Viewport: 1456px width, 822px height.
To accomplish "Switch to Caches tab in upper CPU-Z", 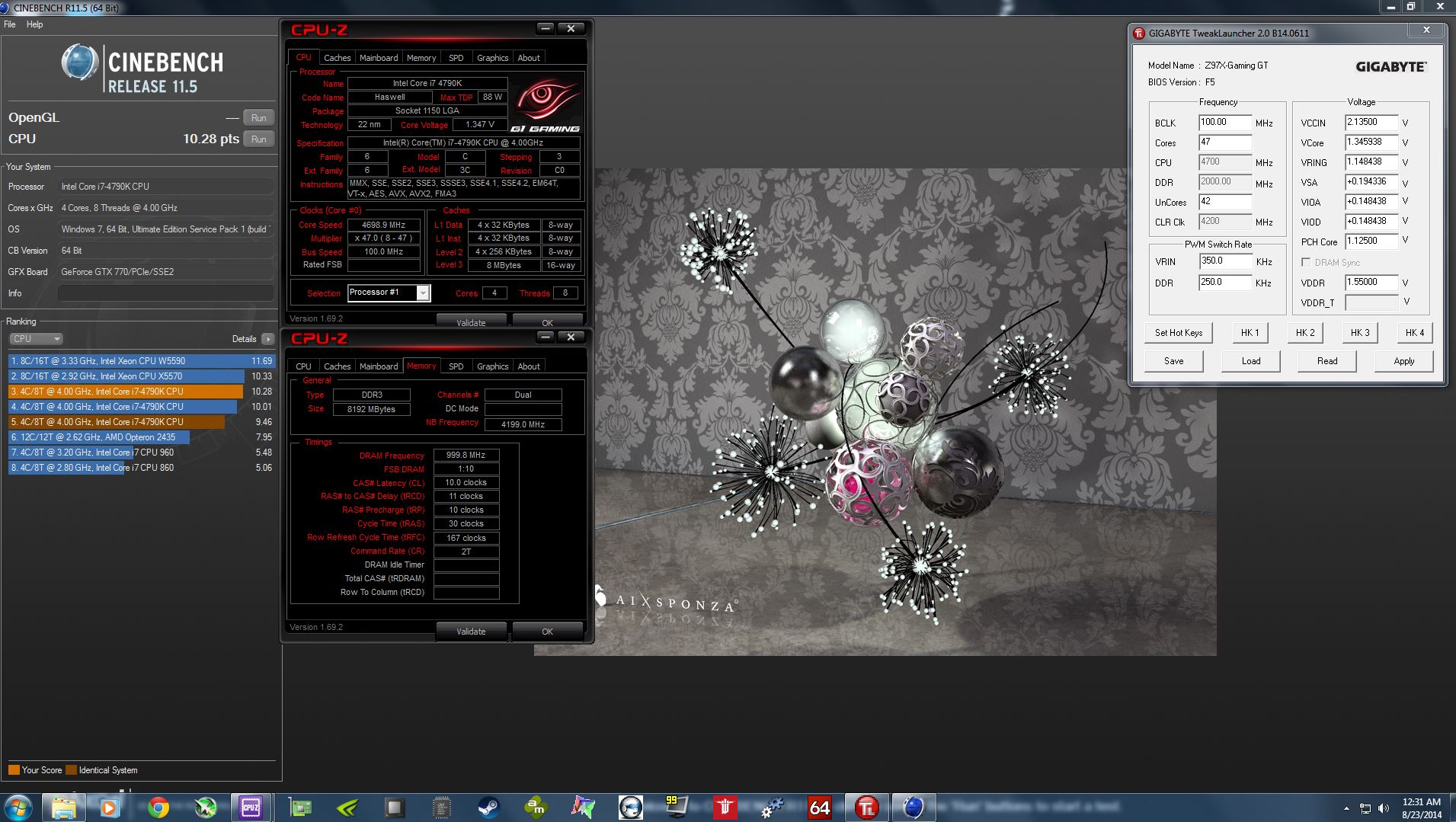I will point(337,58).
